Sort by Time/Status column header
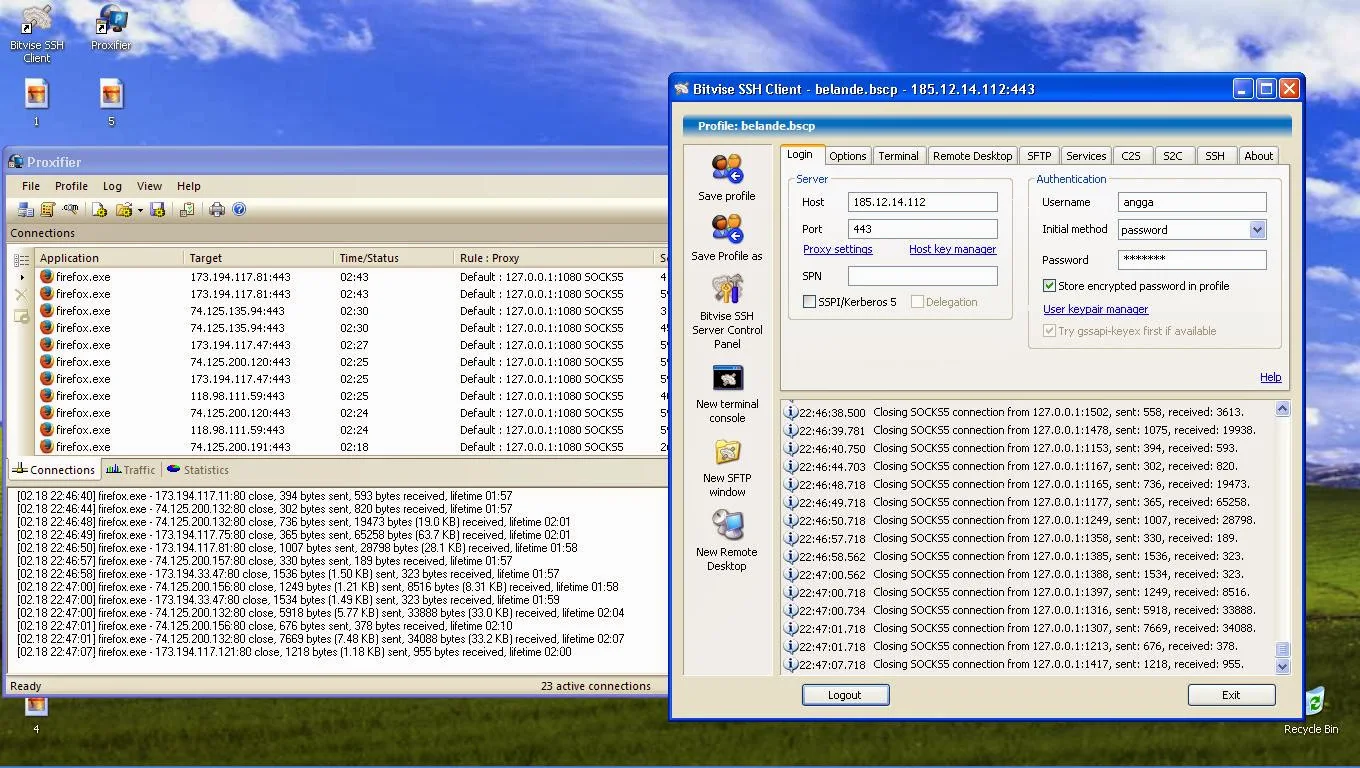1360x768 pixels. click(394, 258)
